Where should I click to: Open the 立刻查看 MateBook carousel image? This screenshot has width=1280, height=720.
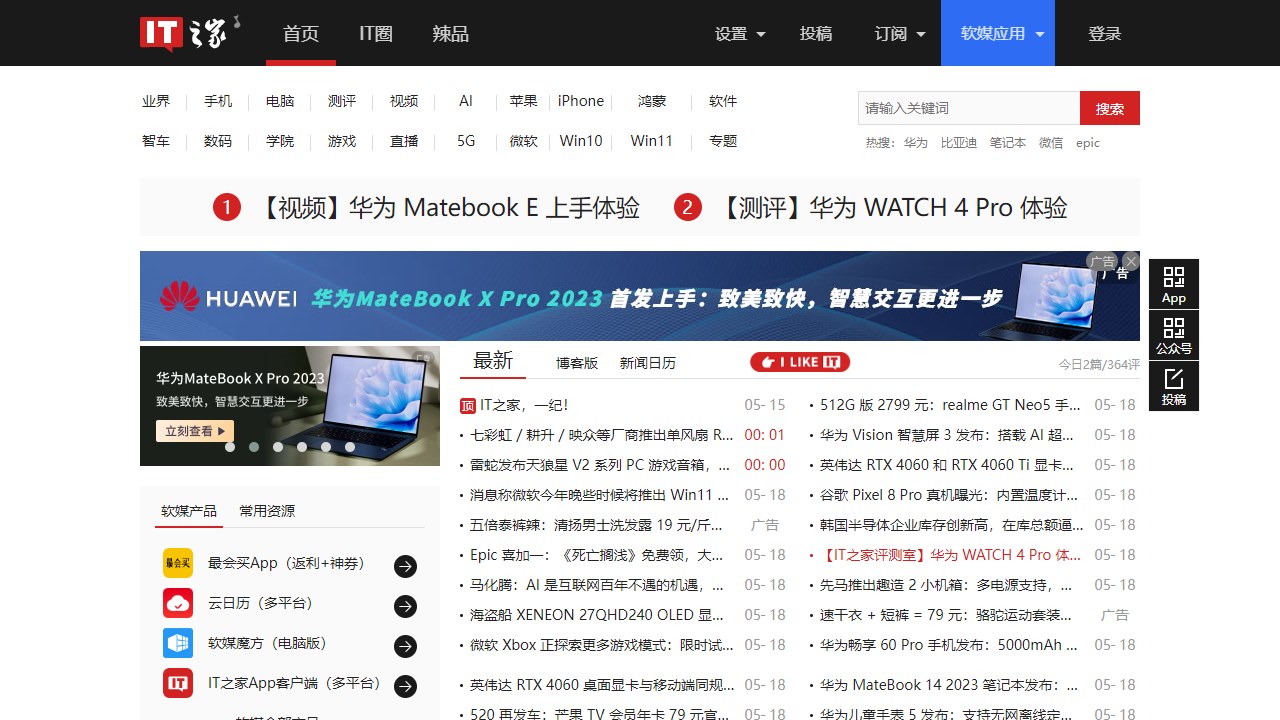pos(195,431)
